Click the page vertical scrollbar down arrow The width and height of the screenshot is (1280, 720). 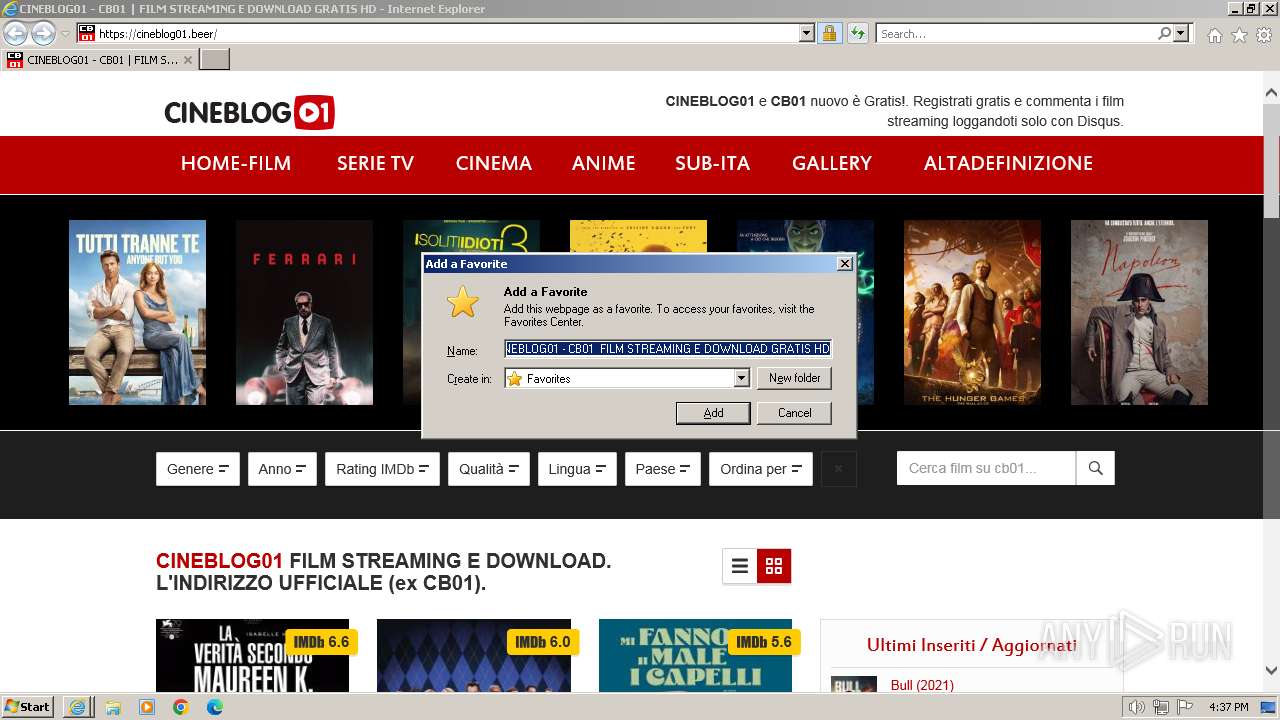1271,671
